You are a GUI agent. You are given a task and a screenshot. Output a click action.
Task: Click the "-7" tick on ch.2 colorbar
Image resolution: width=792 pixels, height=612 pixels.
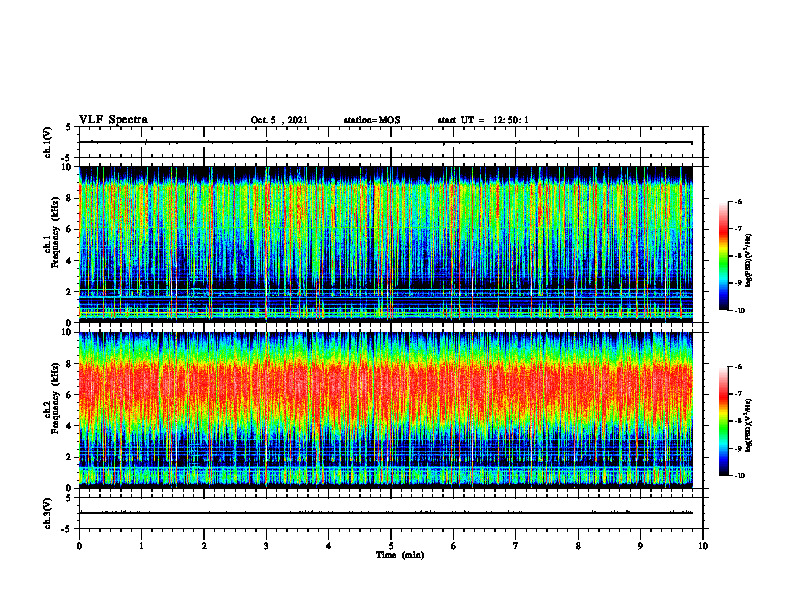[x=738, y=394]
